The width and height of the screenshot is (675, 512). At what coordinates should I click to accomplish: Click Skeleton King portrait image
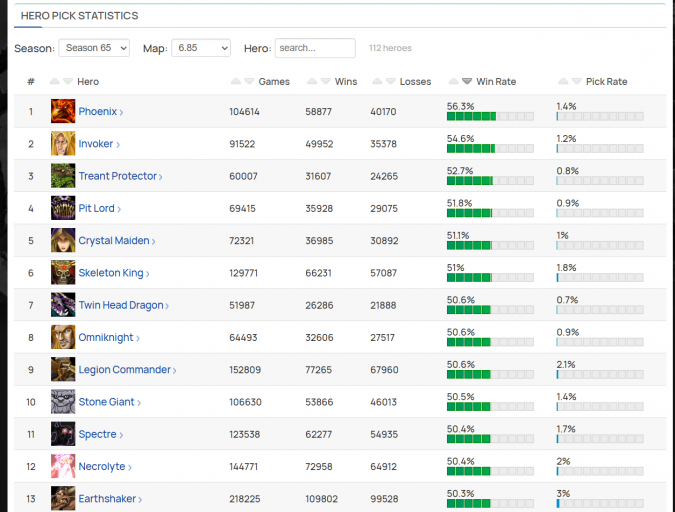tap(63, 273)
